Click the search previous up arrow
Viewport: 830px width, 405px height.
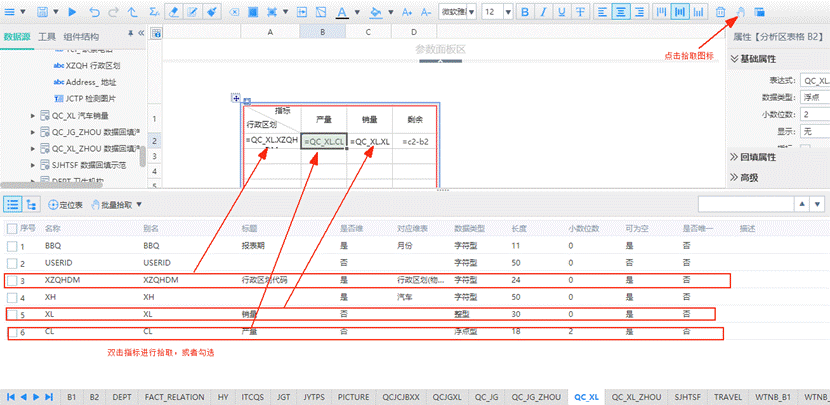(x=802, y=204)
